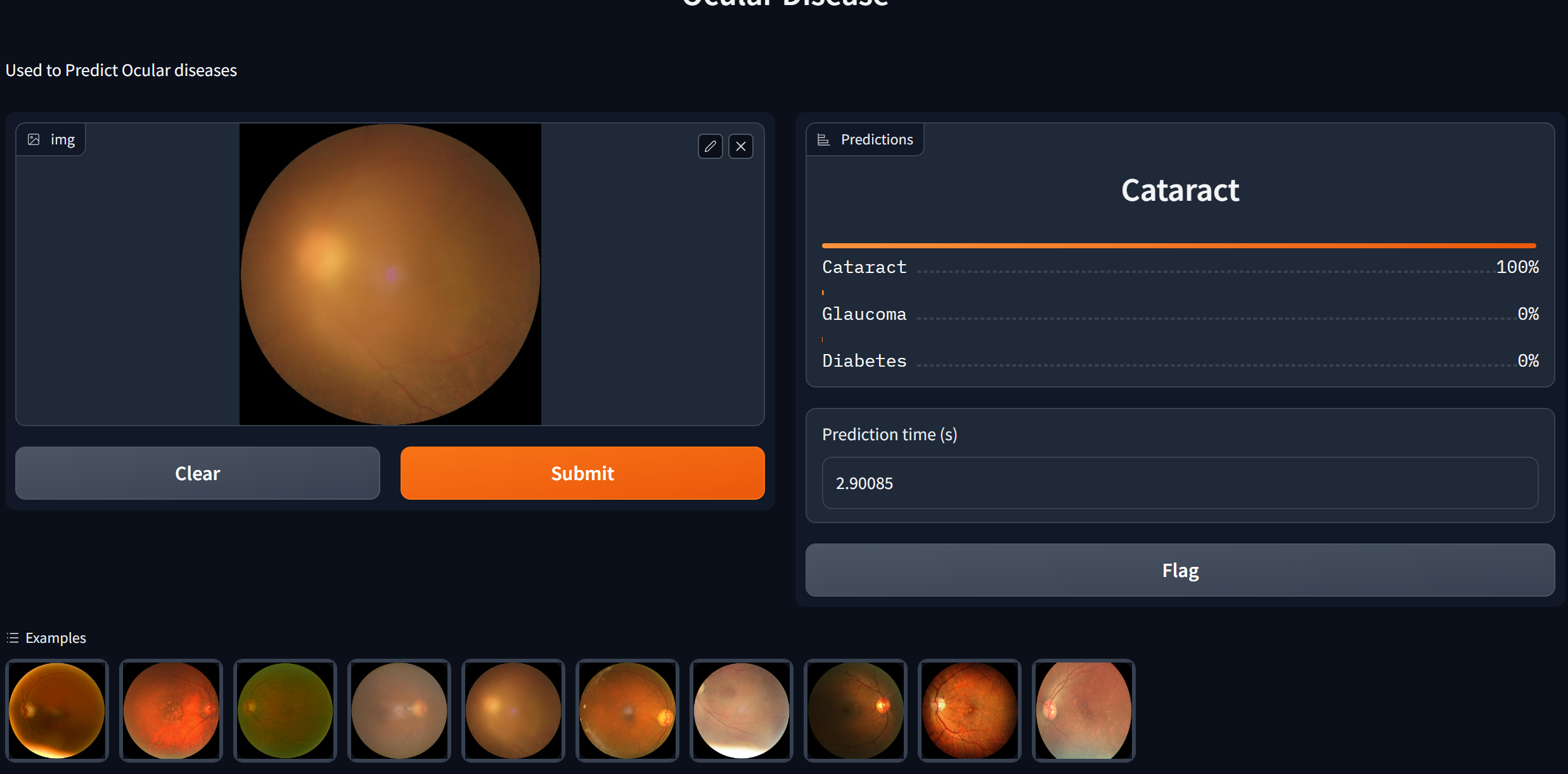Click the Flag button
Viewport: 1568px width, 774px height.
[1179, 570]
